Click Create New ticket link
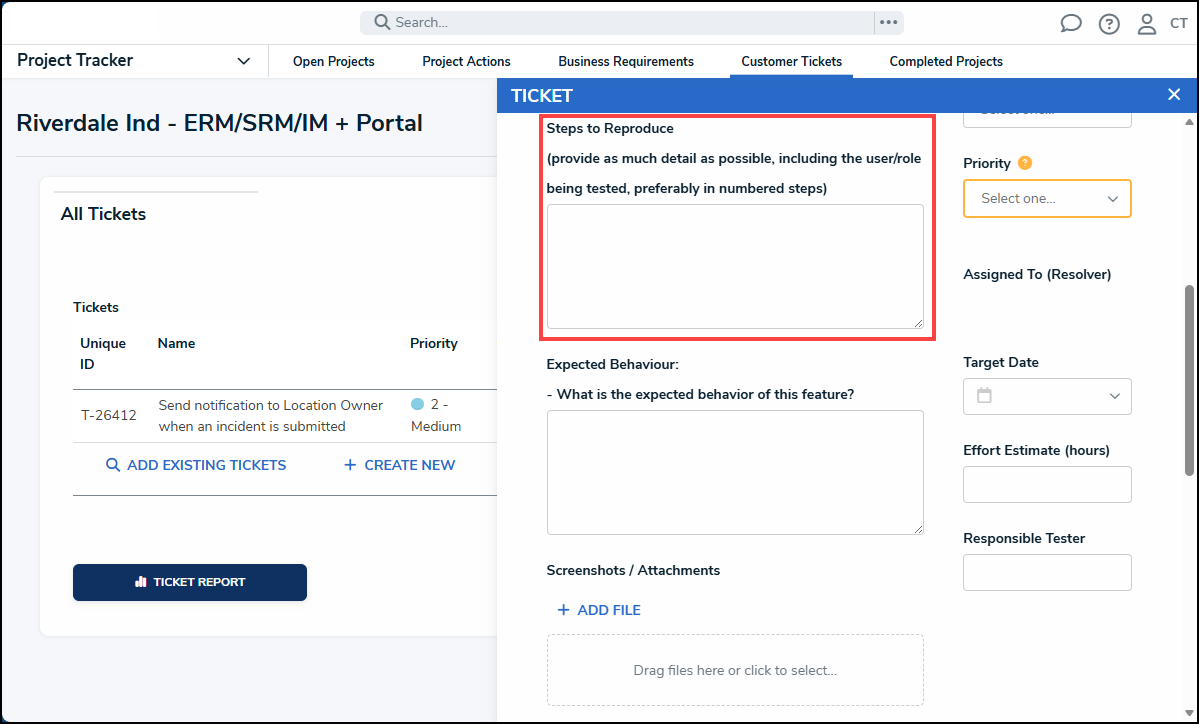Screen dimensions: 1199x724 tap(399, 465)
